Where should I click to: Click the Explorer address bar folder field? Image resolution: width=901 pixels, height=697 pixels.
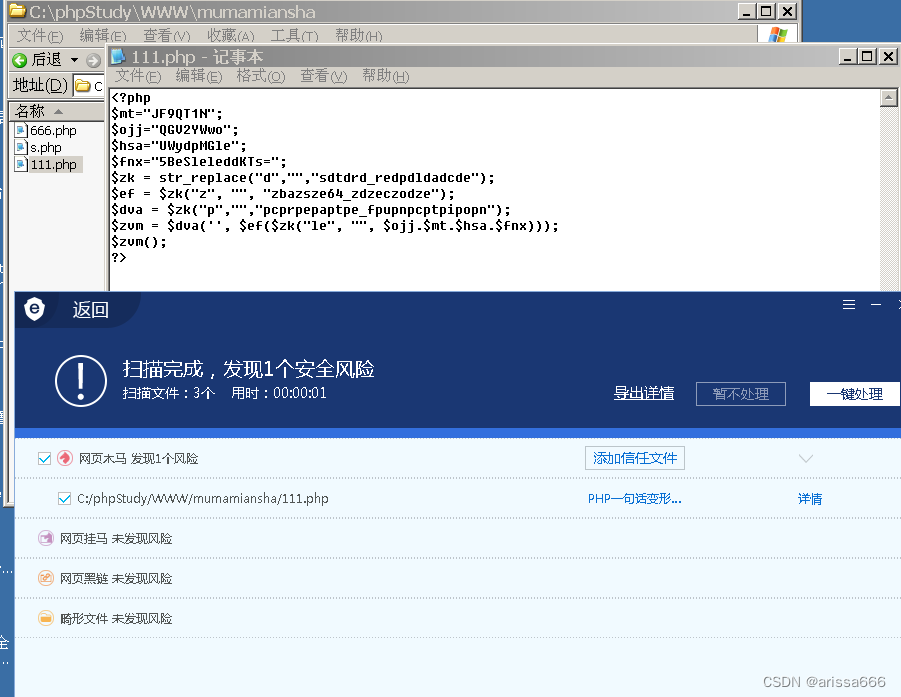point(89,86)
